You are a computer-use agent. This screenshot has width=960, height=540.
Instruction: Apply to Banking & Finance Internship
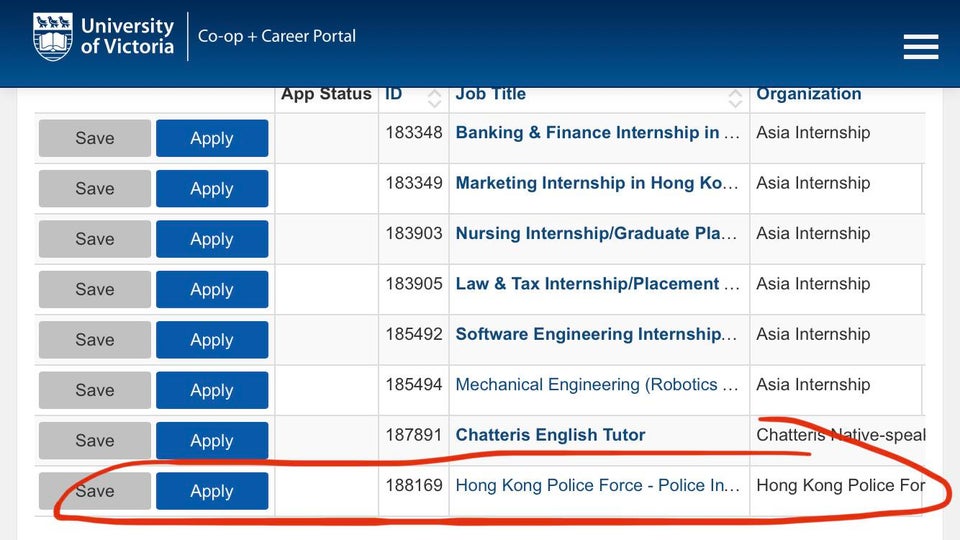click(212, 139)
